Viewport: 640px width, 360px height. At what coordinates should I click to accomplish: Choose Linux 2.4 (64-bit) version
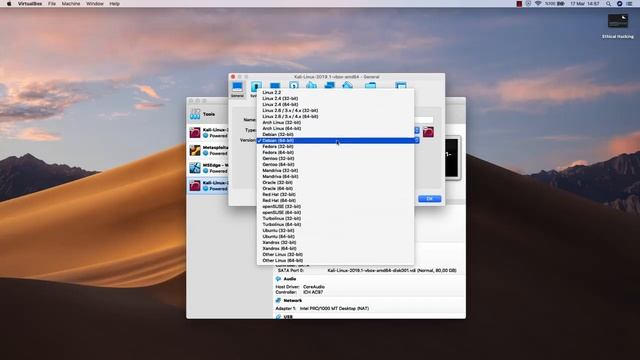(x=336, y=104)
